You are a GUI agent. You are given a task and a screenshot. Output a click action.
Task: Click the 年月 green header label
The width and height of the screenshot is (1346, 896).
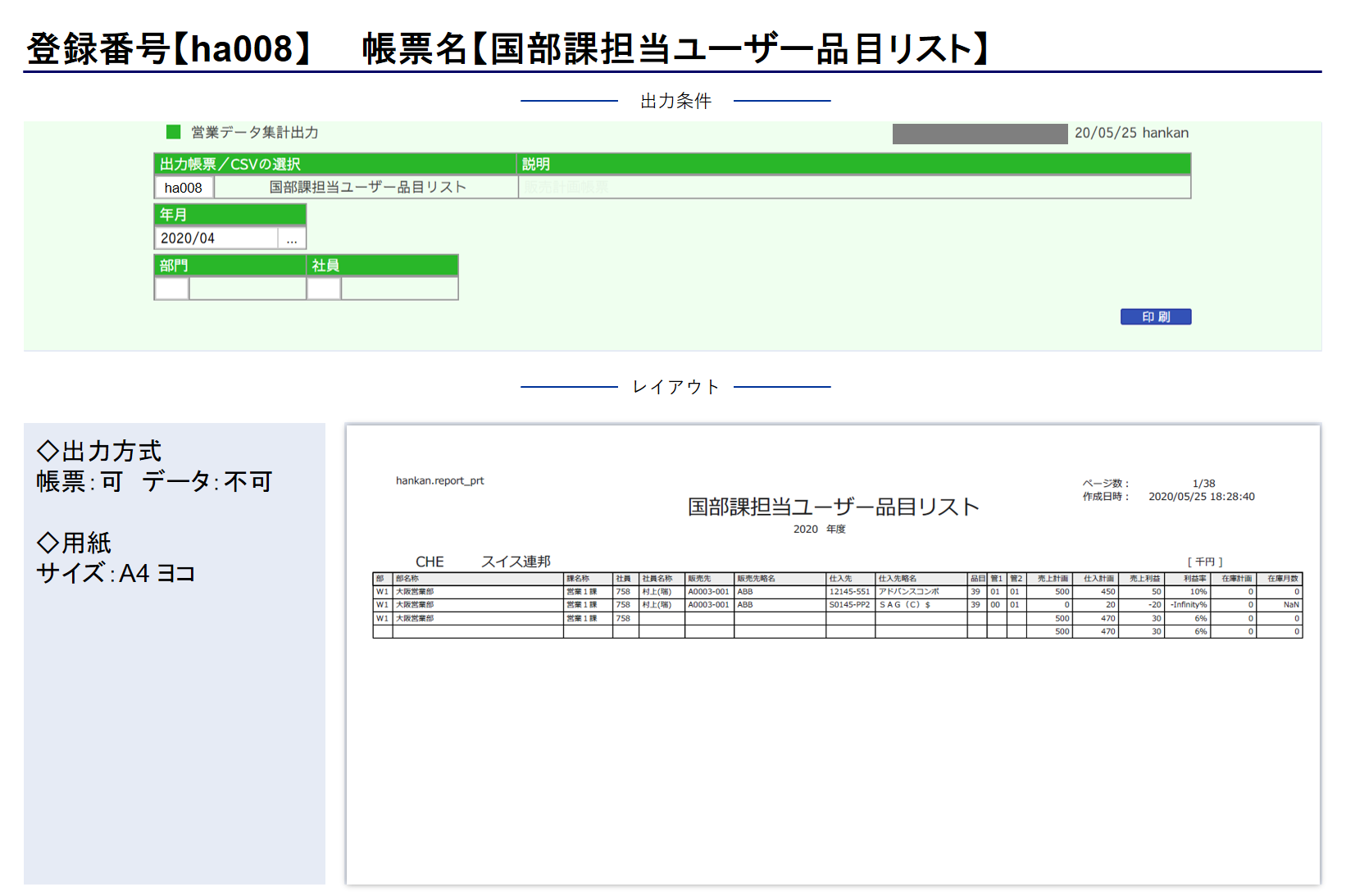coord(230,215)
